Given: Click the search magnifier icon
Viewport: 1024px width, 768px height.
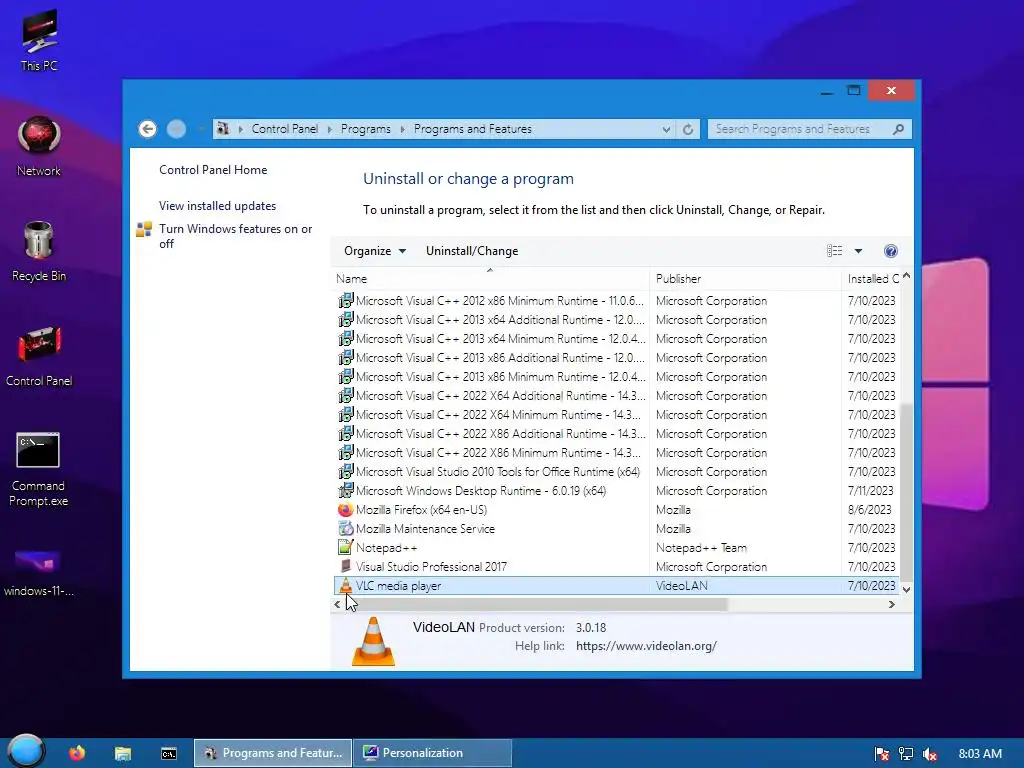Looking at the screenshot, I should pyautogui.click(x=899, y=129).
